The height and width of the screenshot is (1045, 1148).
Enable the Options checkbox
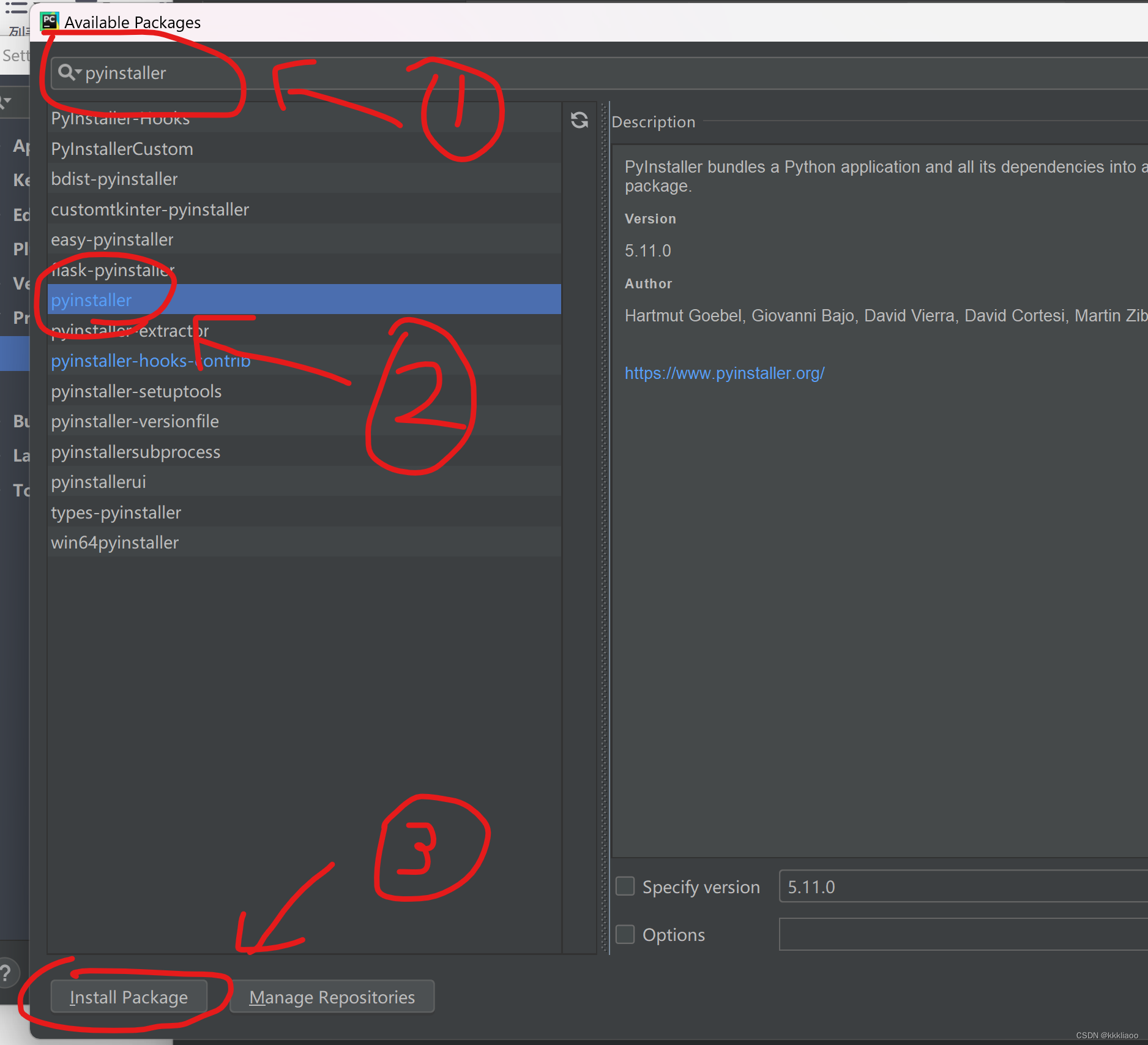coord(625,934)
